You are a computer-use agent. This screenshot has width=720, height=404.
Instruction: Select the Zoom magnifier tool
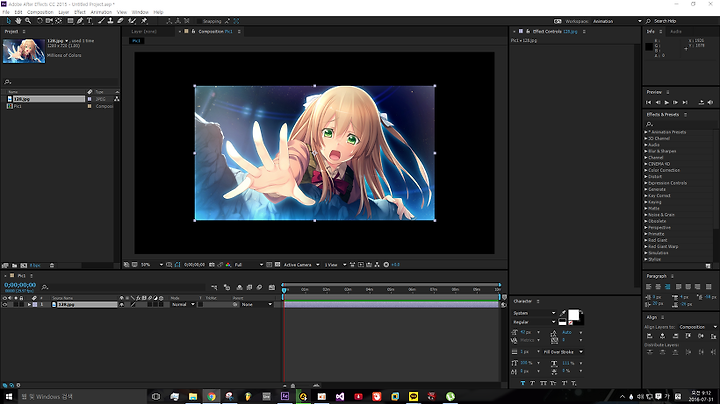pyautogui.click(x=28, y=21)
